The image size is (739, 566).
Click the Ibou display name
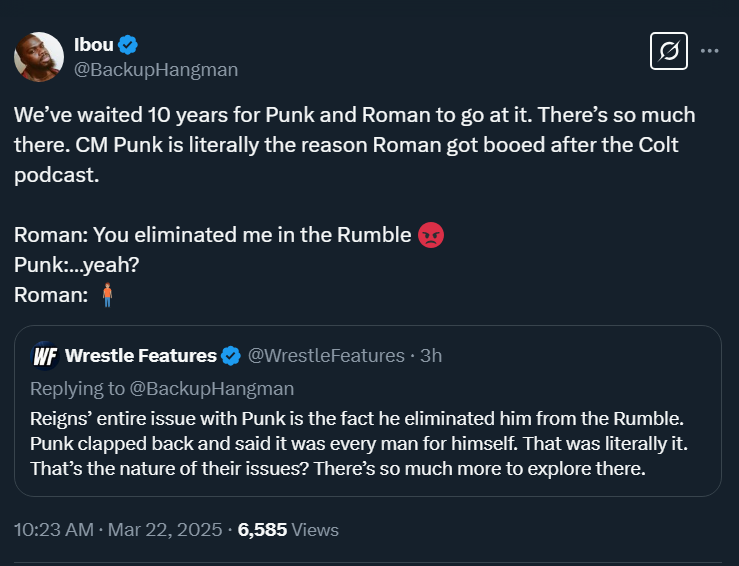(93, 44)
